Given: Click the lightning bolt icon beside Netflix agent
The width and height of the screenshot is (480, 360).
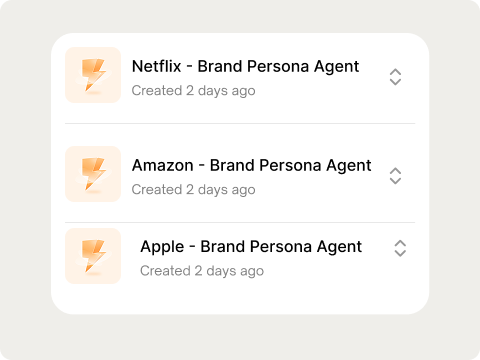Looking at the screenshot, I should 93,75.
